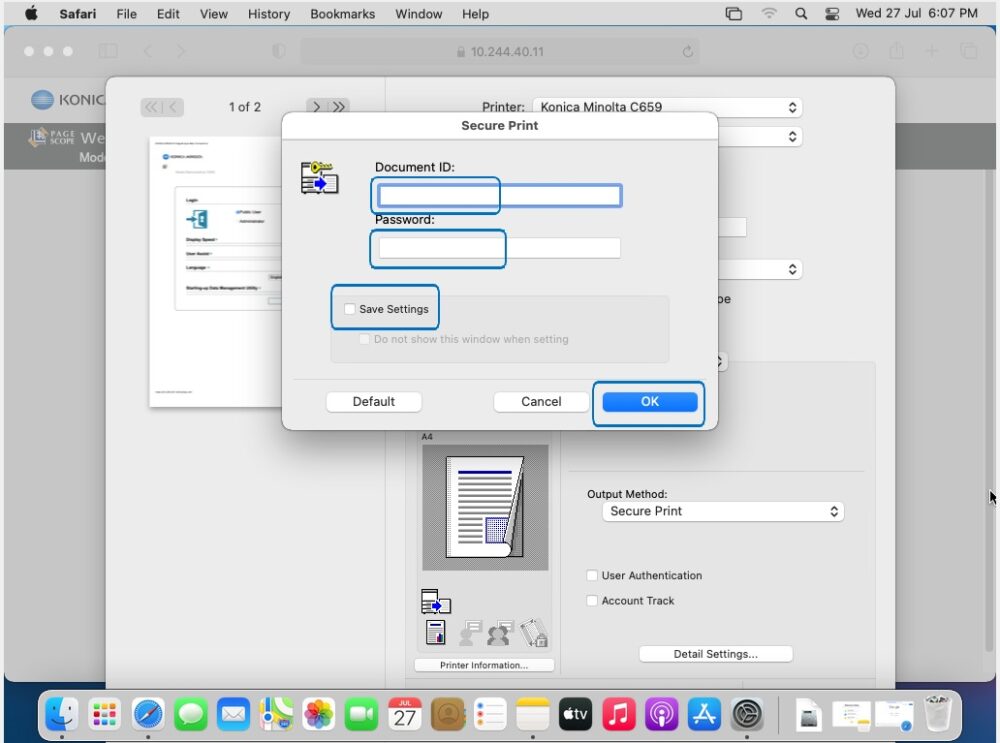
Task: Open Safari from the Dock
Action: click(x=148, y=714)
